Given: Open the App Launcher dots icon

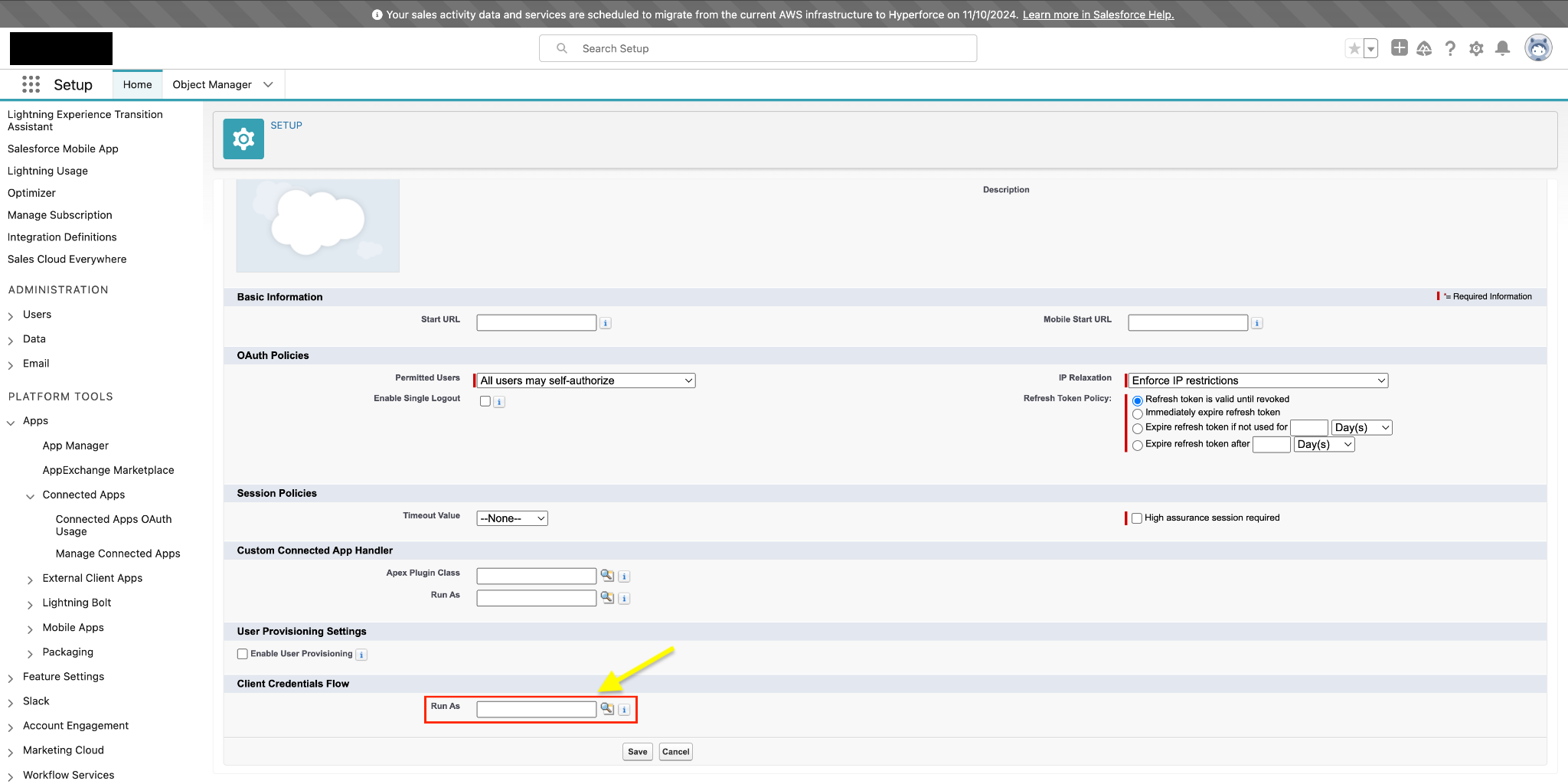Looking at the screenshot, I should pos(31,84).
